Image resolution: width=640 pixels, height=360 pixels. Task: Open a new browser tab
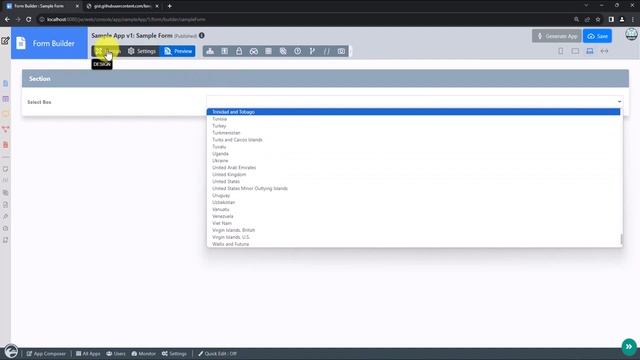[169, 6]
